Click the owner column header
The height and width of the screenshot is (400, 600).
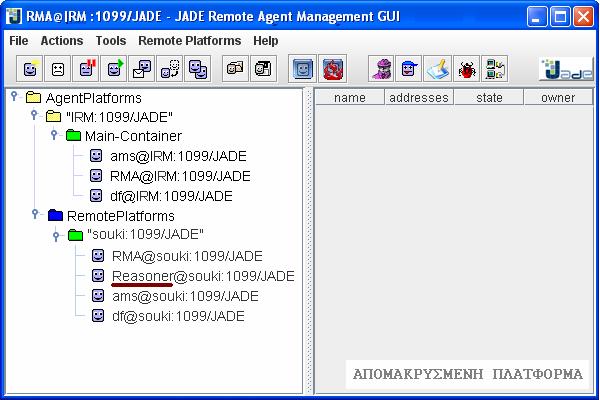(x=558, y=98)
